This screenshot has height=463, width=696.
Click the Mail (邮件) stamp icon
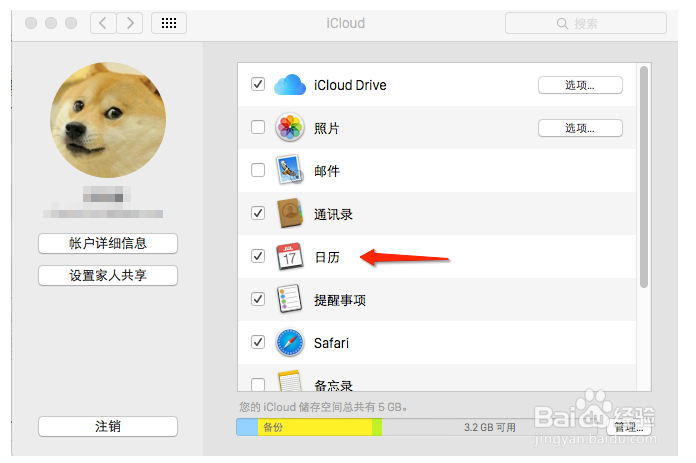(290, 170)
